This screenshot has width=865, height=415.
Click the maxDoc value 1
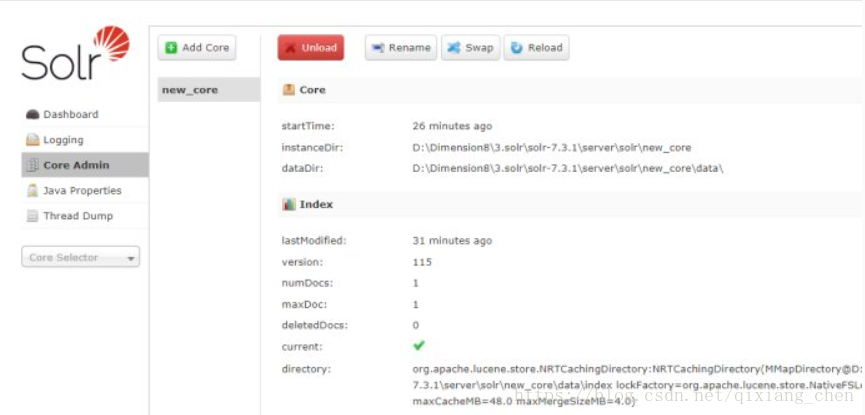click(415, 304)
